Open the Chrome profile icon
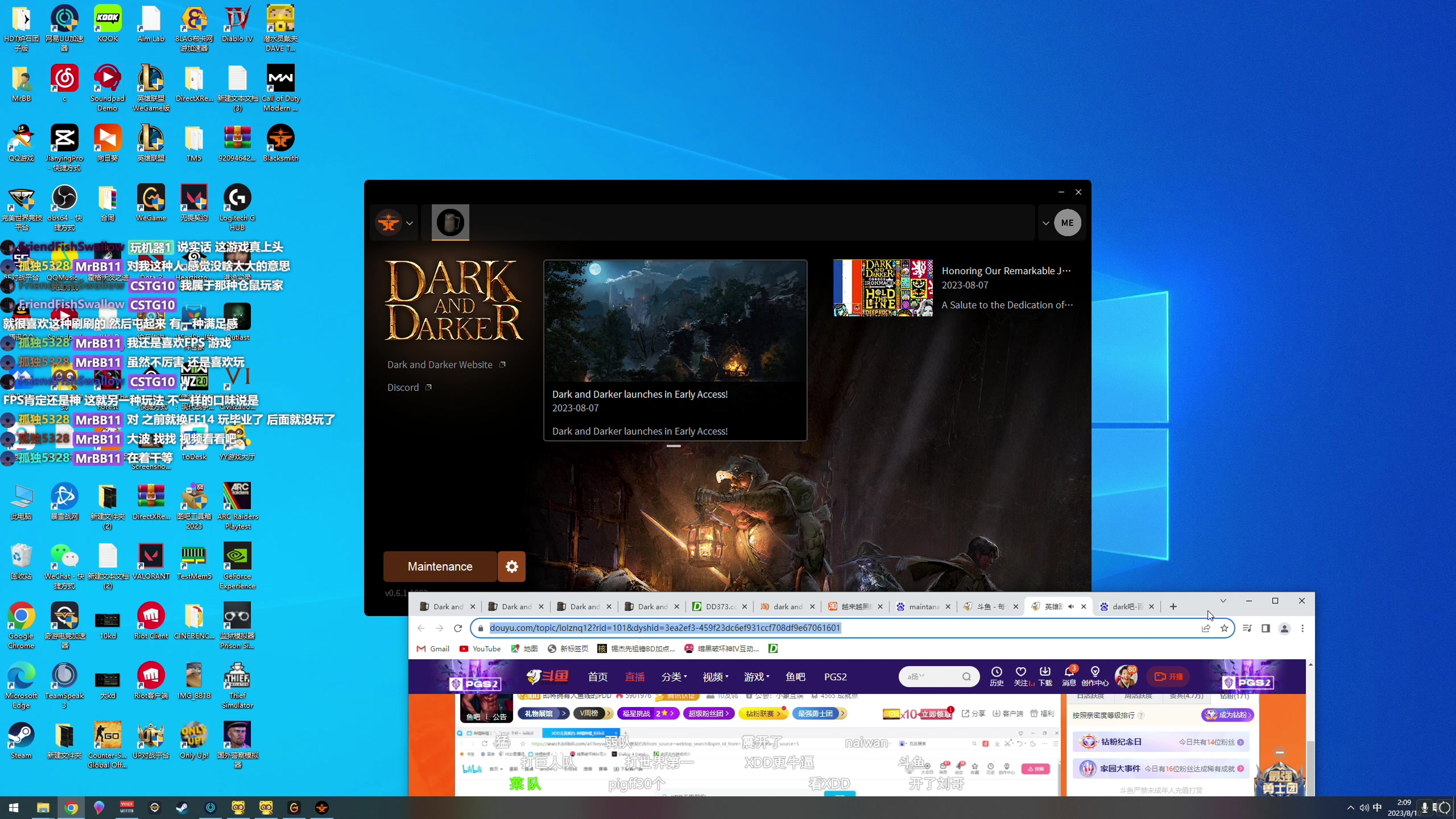 1284,628
